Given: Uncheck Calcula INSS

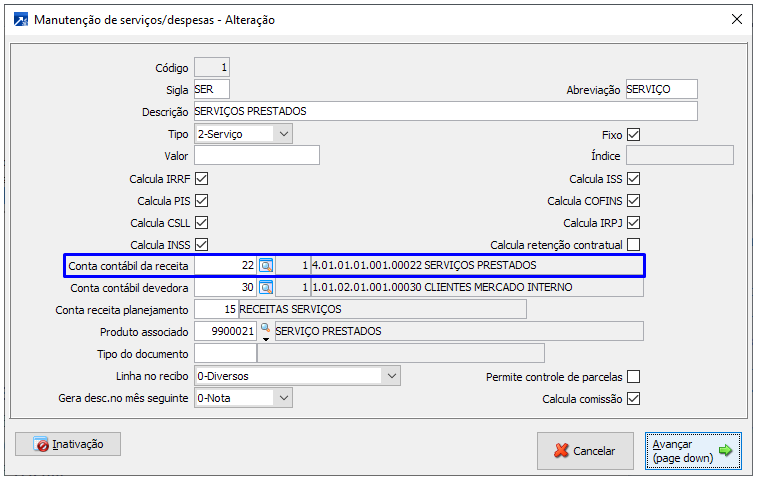Looking at the screenshot, I should pos(201,244).
